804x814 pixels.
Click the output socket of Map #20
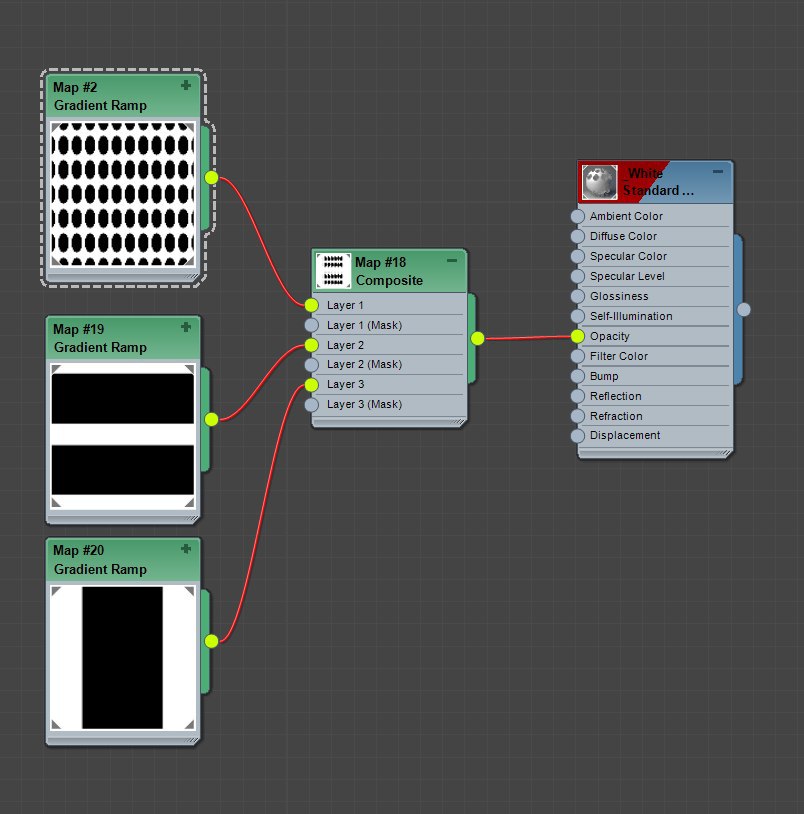211,641
